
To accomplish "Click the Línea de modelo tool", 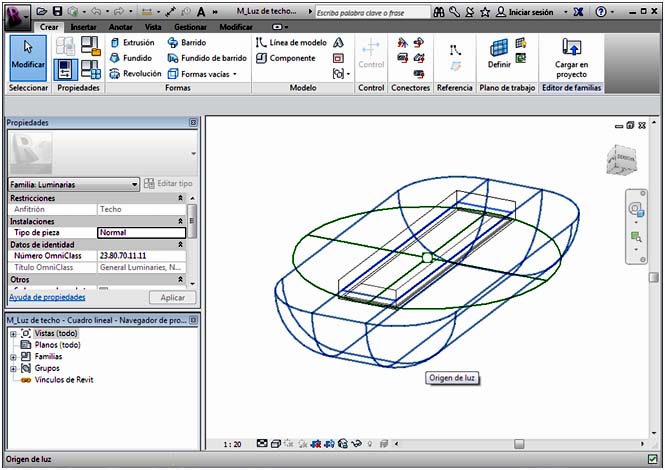I will [x=290, y=43].
